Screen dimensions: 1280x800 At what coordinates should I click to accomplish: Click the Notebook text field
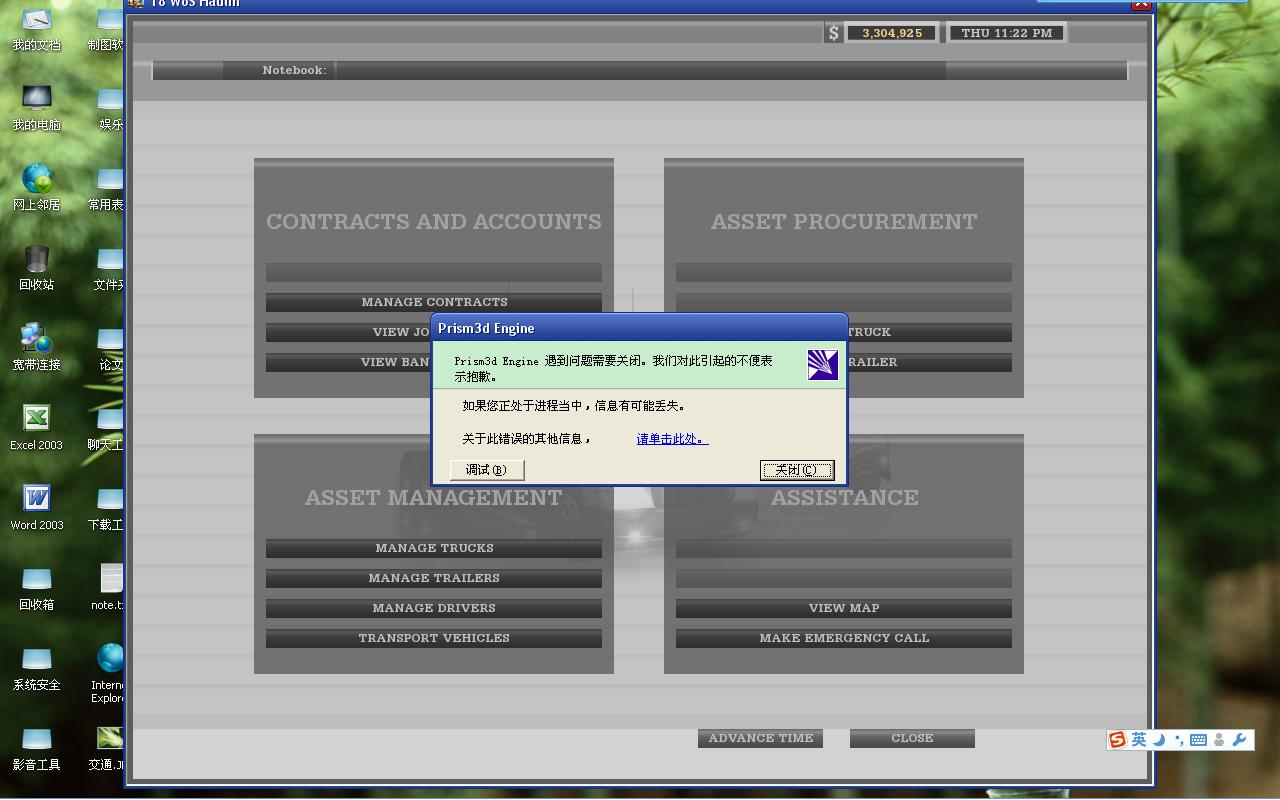pos(640,70)
